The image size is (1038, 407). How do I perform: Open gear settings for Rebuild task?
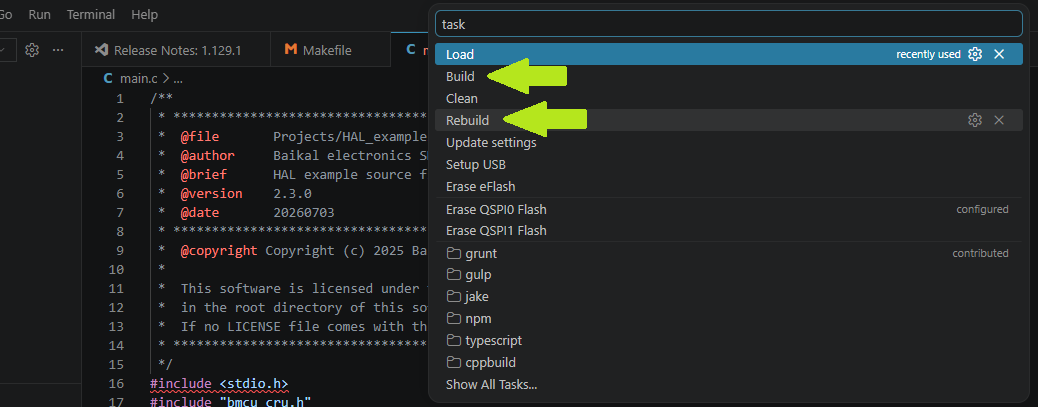[974, 120]
